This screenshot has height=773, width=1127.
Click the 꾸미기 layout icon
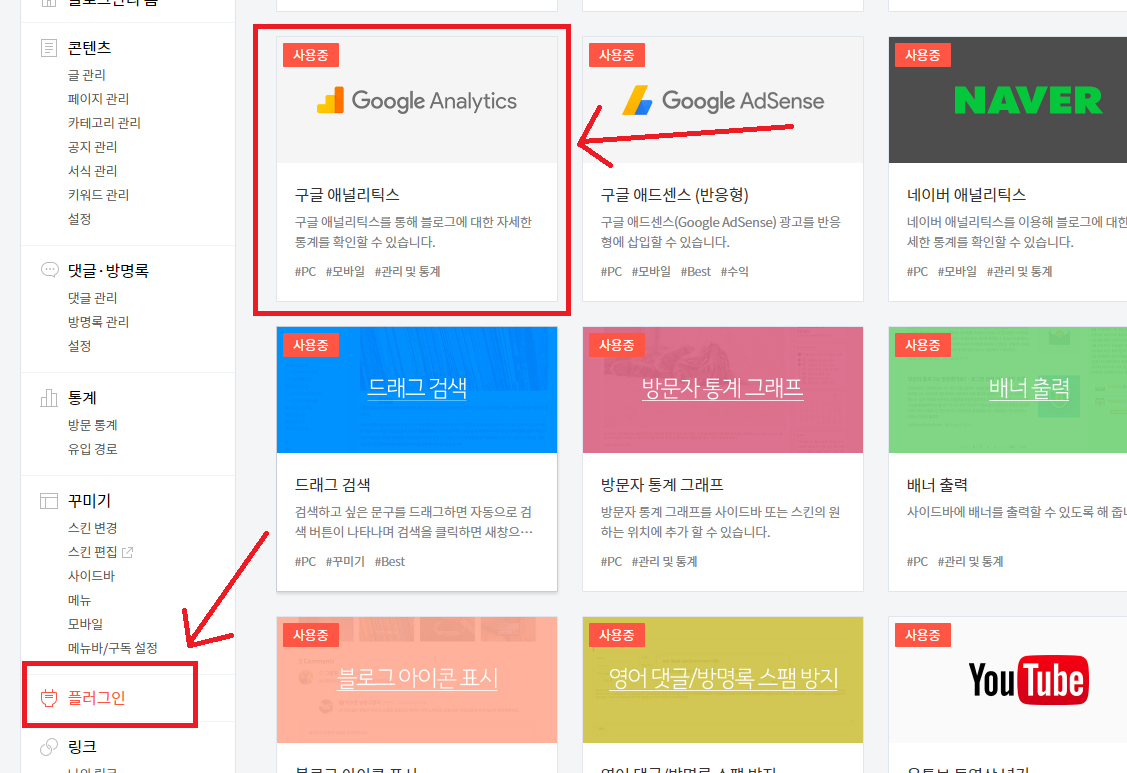pyautogui.click(x=49, y=500)
